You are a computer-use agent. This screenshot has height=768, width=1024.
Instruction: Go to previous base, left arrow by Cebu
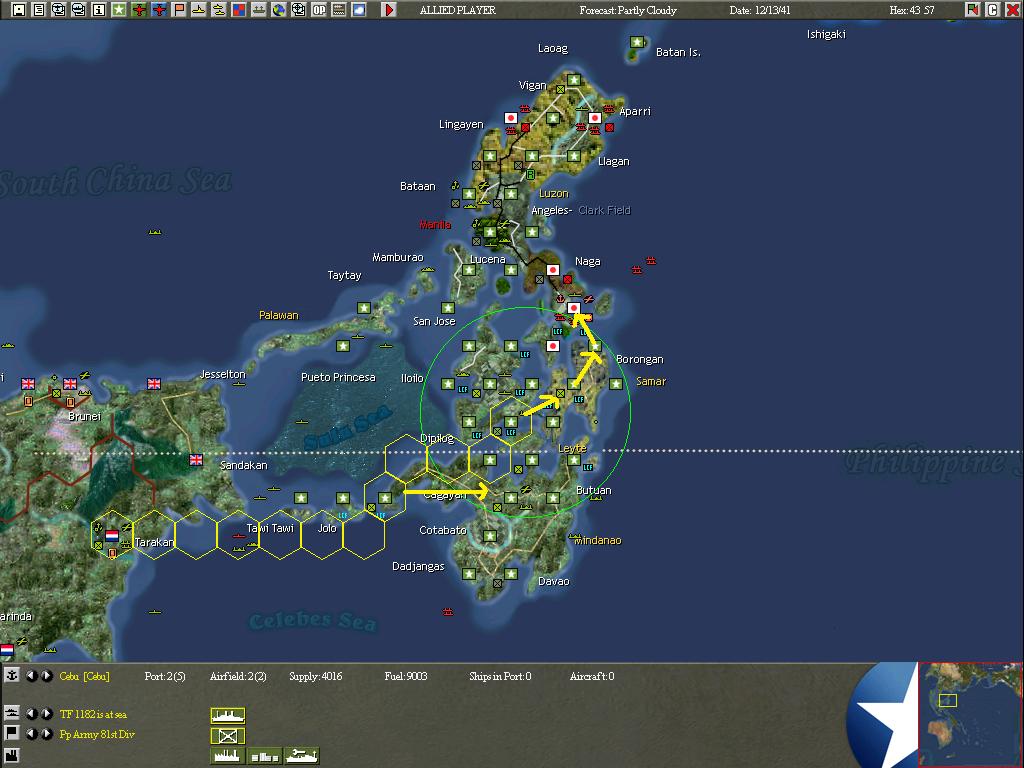(x=31, y=676)
